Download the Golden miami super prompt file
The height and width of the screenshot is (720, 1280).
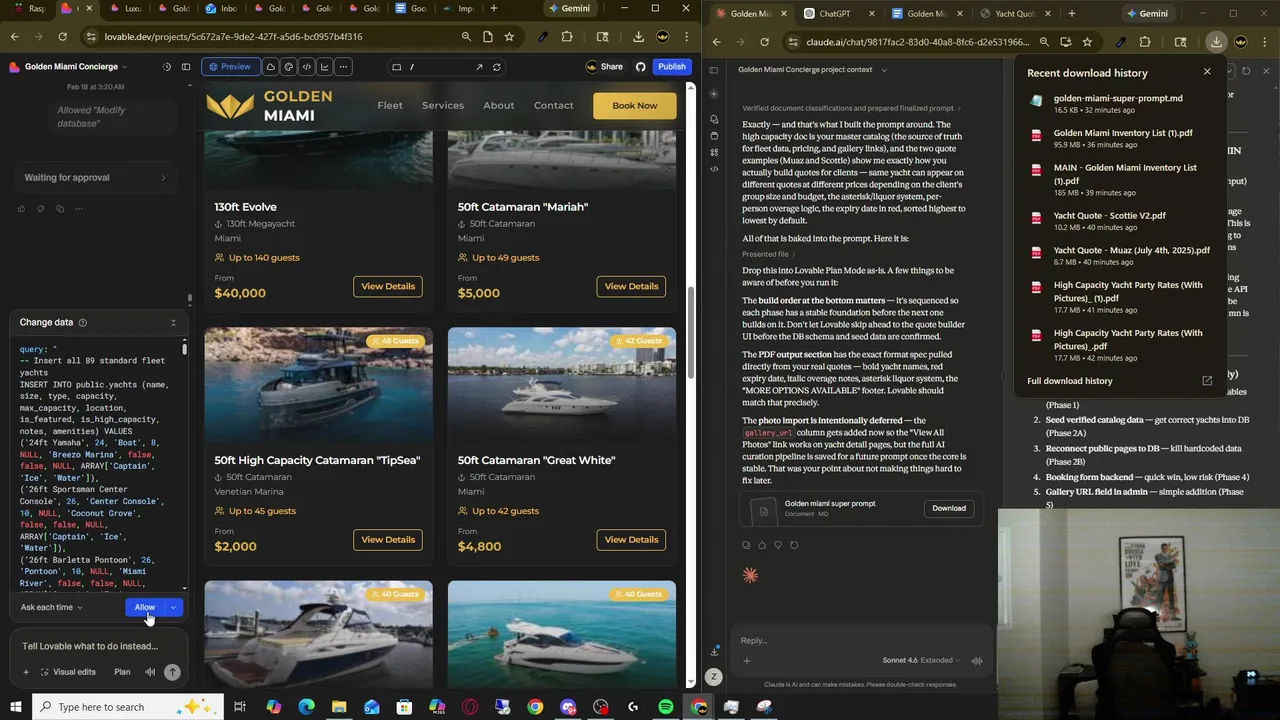tap(949, 508)
